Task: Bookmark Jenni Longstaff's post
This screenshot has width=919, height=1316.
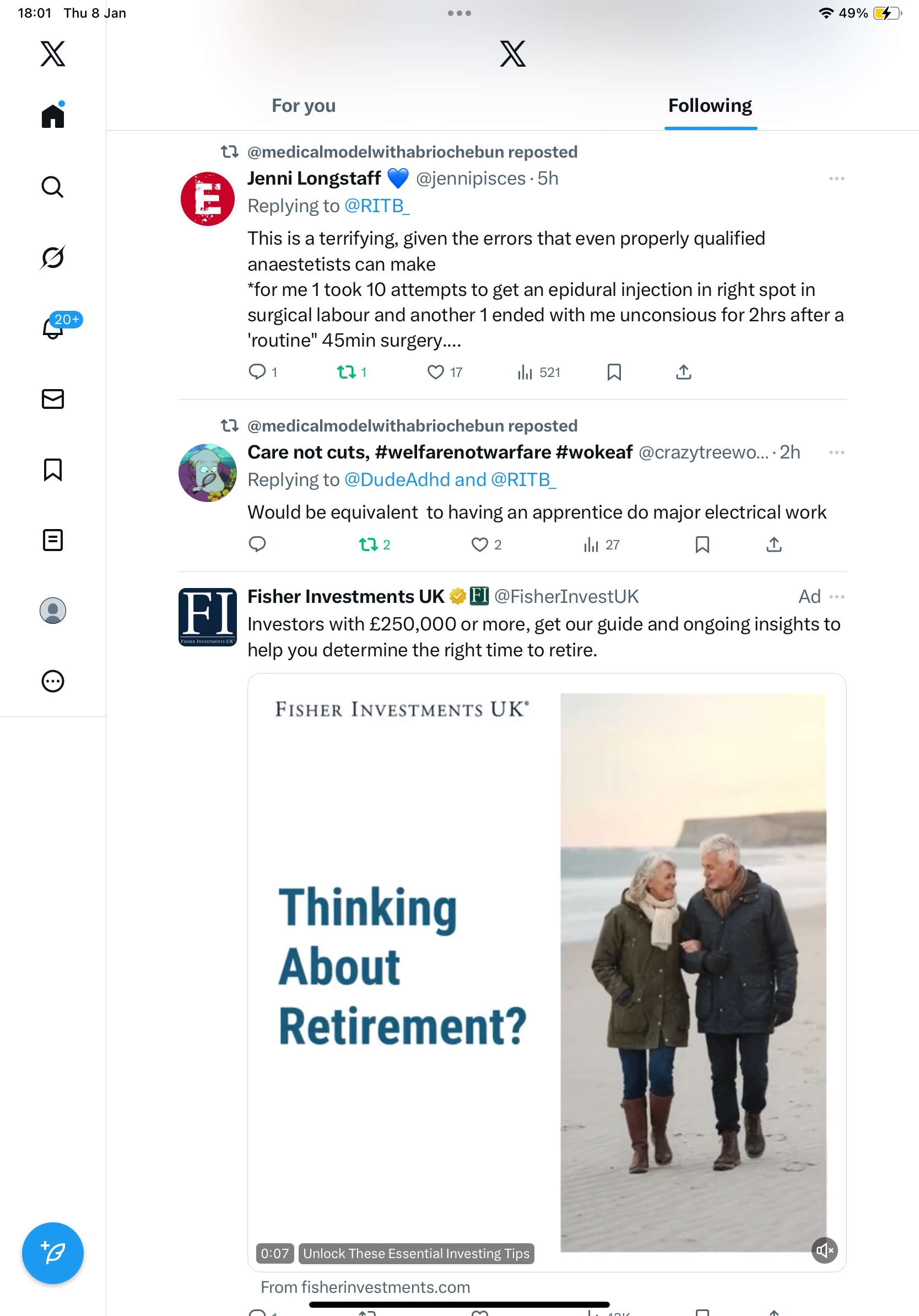Action: [614, 373]
